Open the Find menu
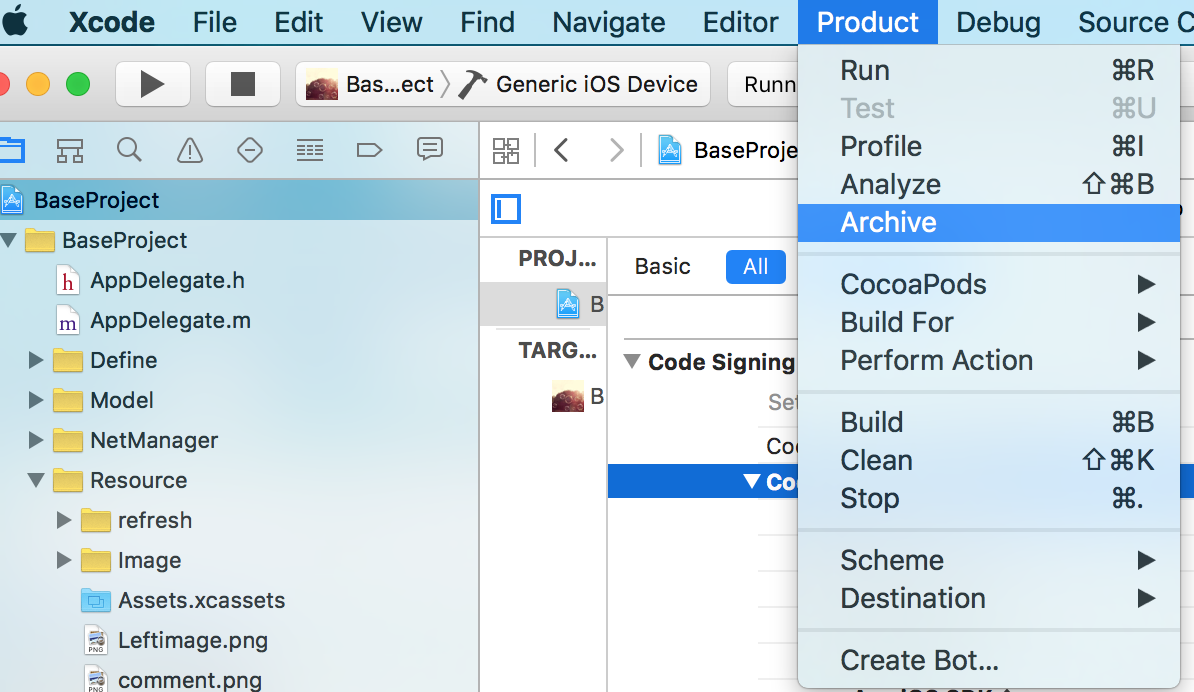 [487, 22]
